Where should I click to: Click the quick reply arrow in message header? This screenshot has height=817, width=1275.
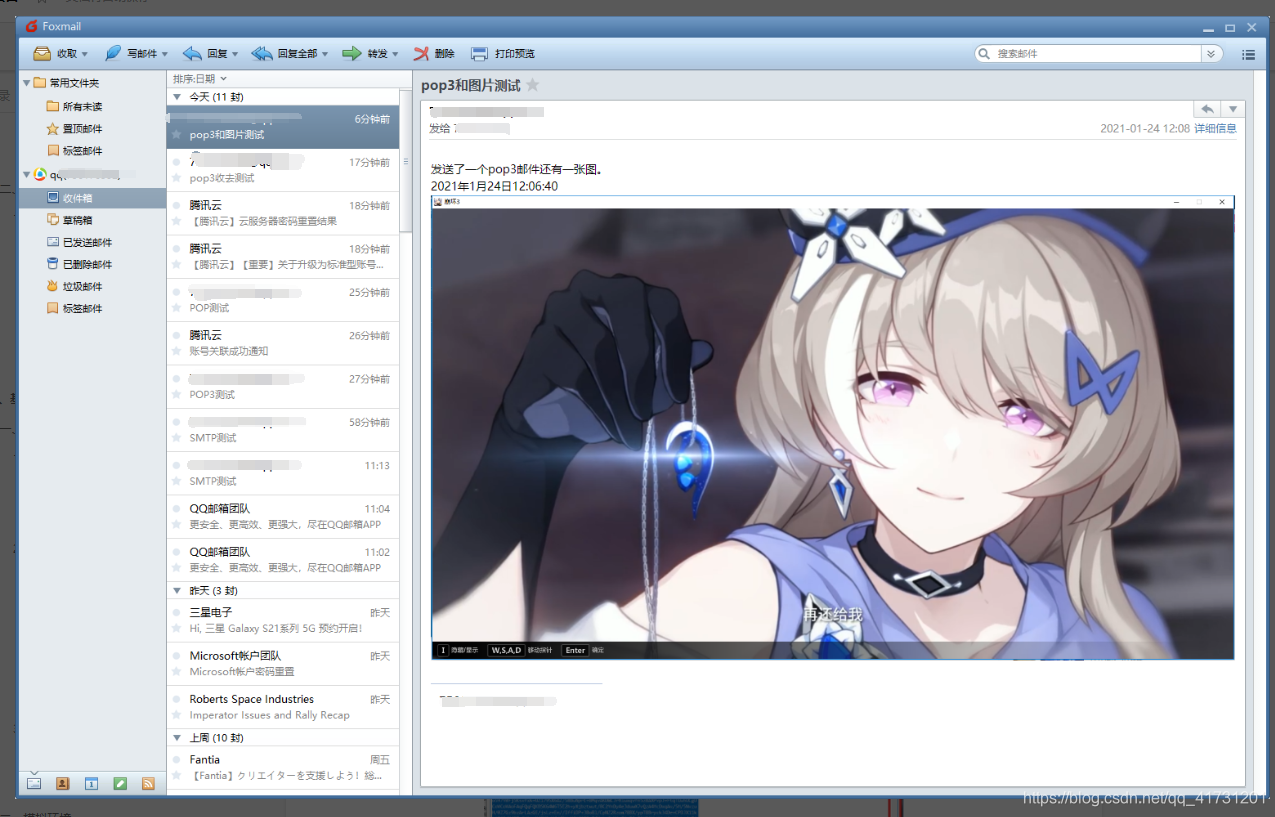pos(1207,109)
